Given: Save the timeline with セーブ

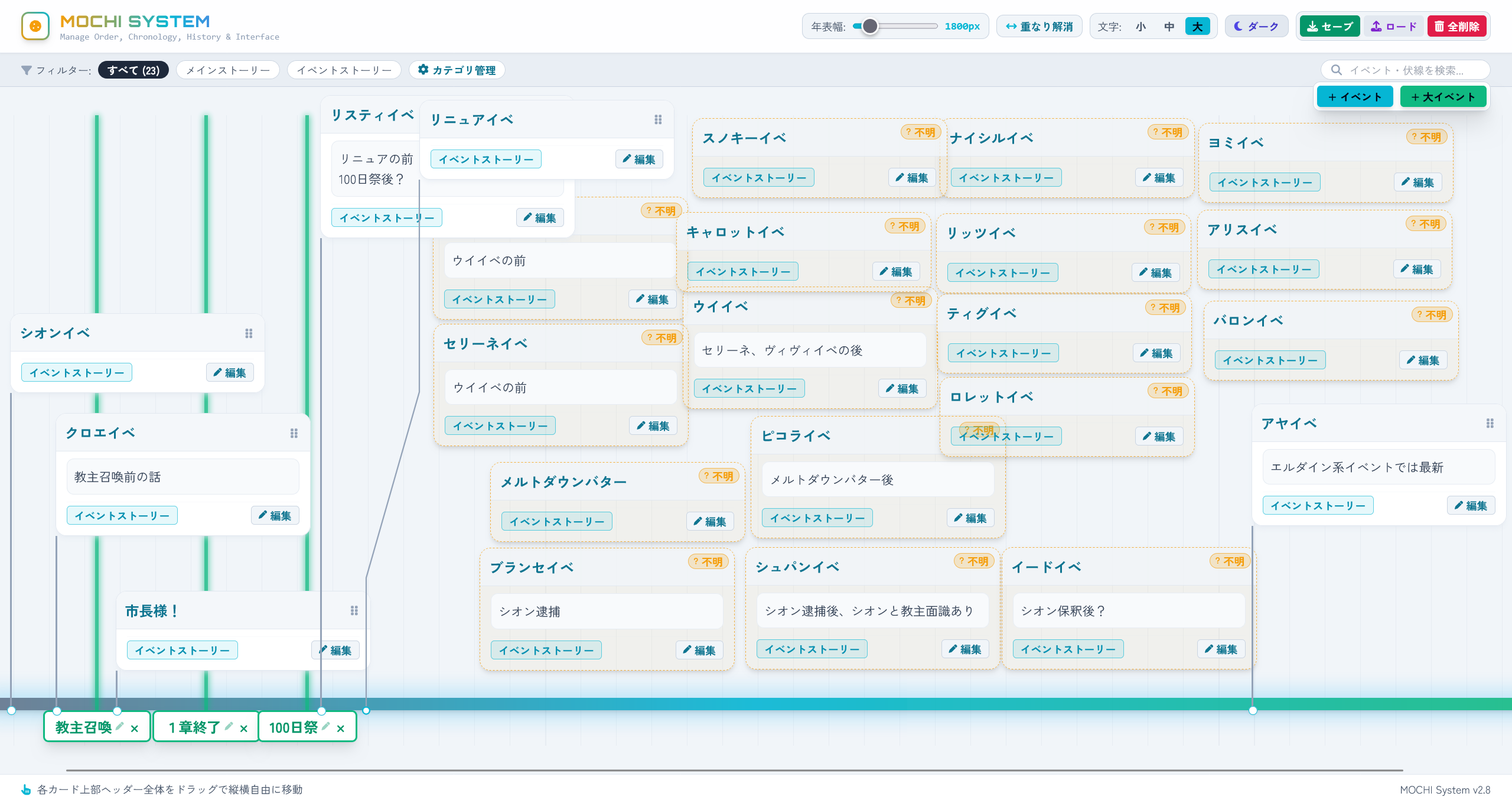Looking at the screenshot, I should click(x=1329, y=27).
